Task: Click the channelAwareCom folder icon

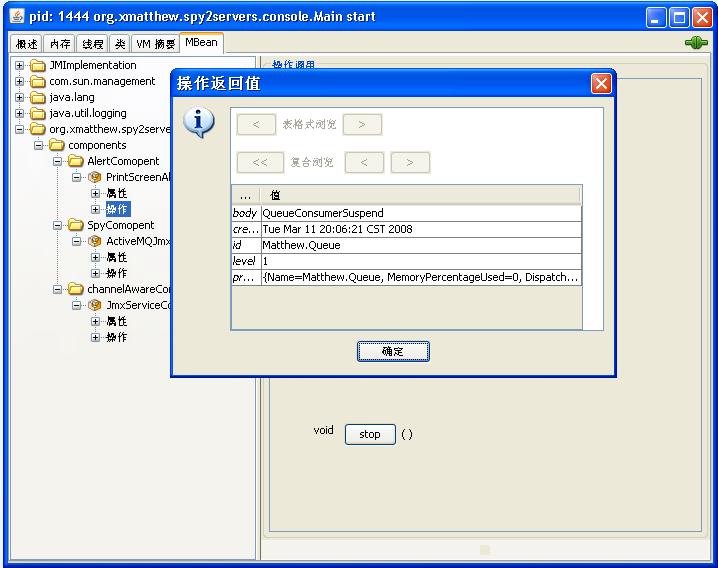Action: 76,289
